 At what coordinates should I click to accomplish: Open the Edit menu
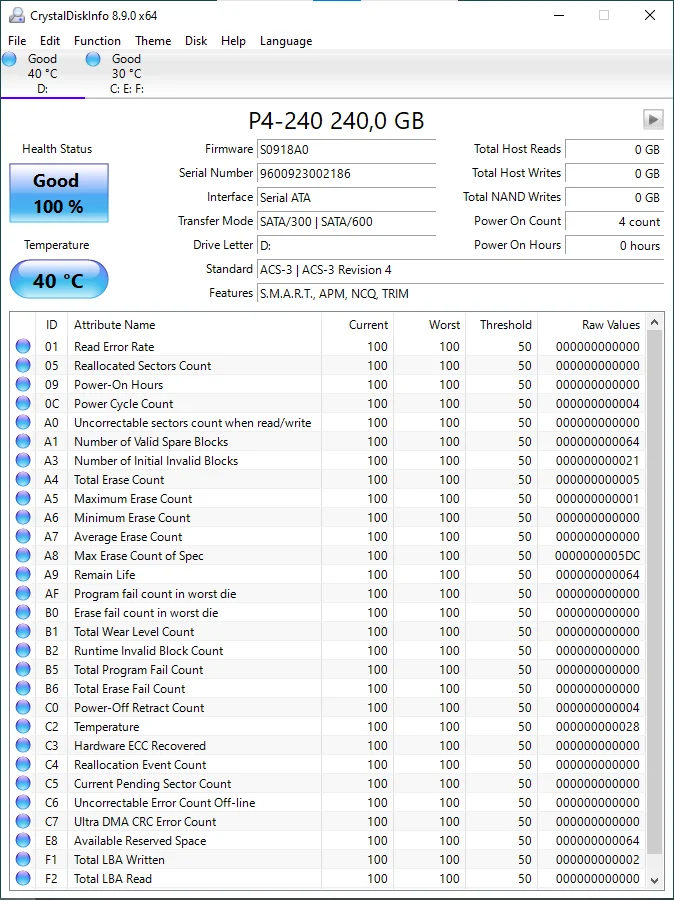(x=50, y=41)
